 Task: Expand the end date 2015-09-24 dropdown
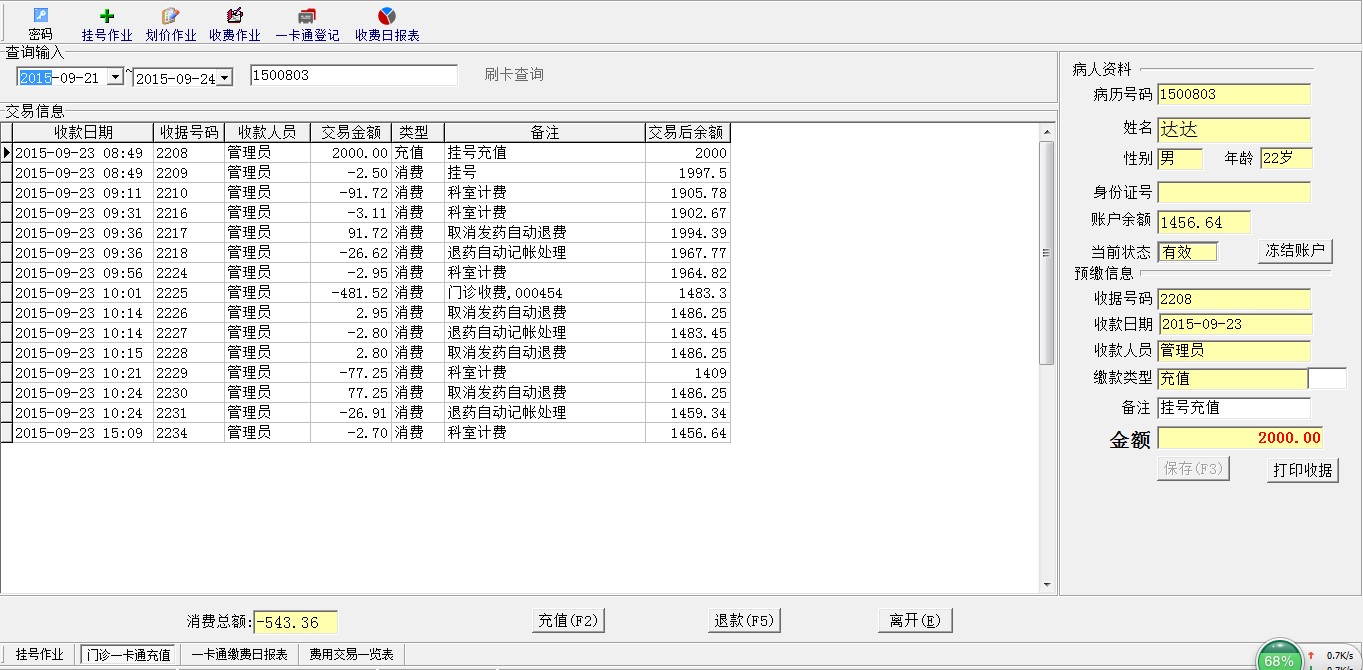coord(225,77)
